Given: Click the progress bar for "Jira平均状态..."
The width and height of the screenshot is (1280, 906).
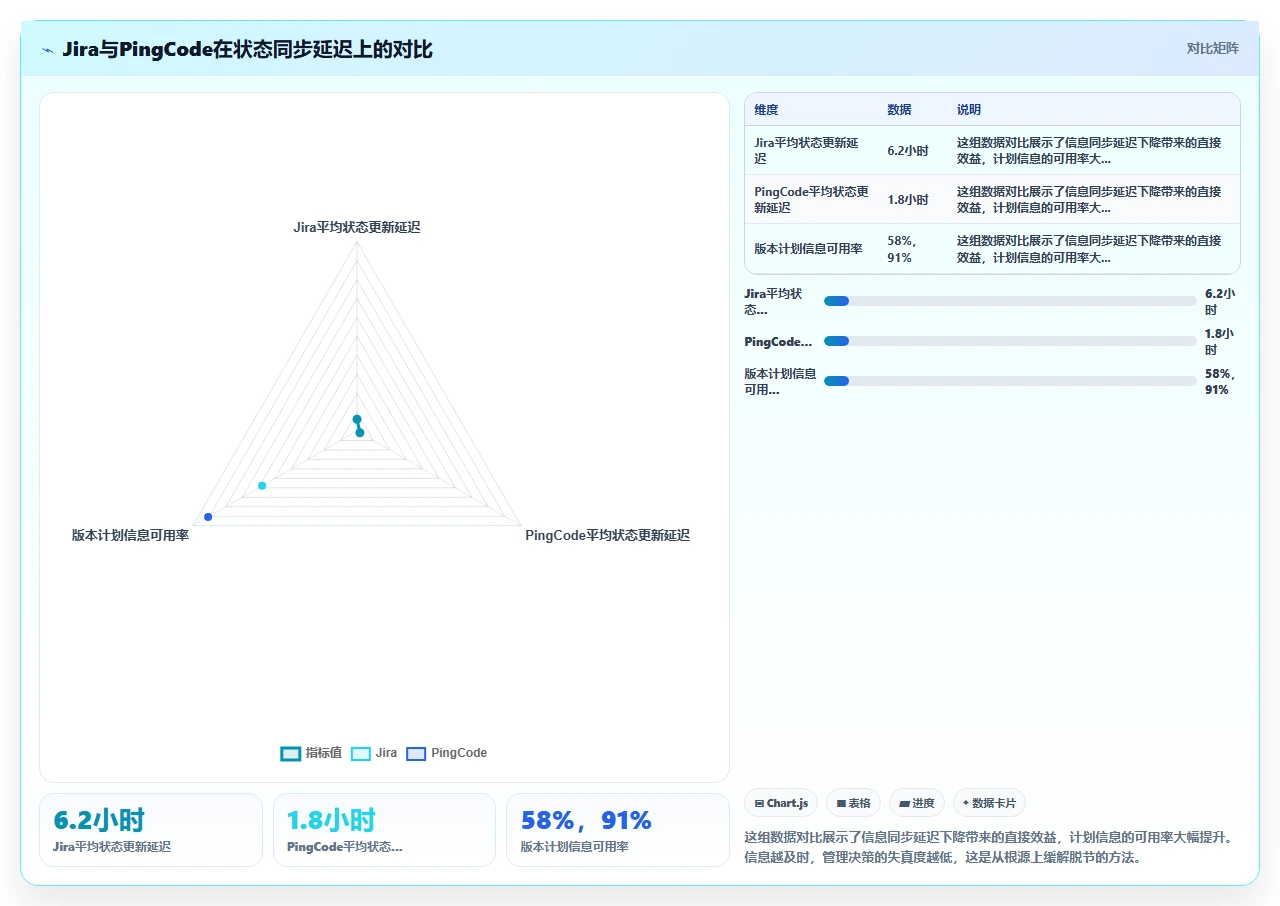Looking at the screenshot, I should click(x=1010, y=301).
